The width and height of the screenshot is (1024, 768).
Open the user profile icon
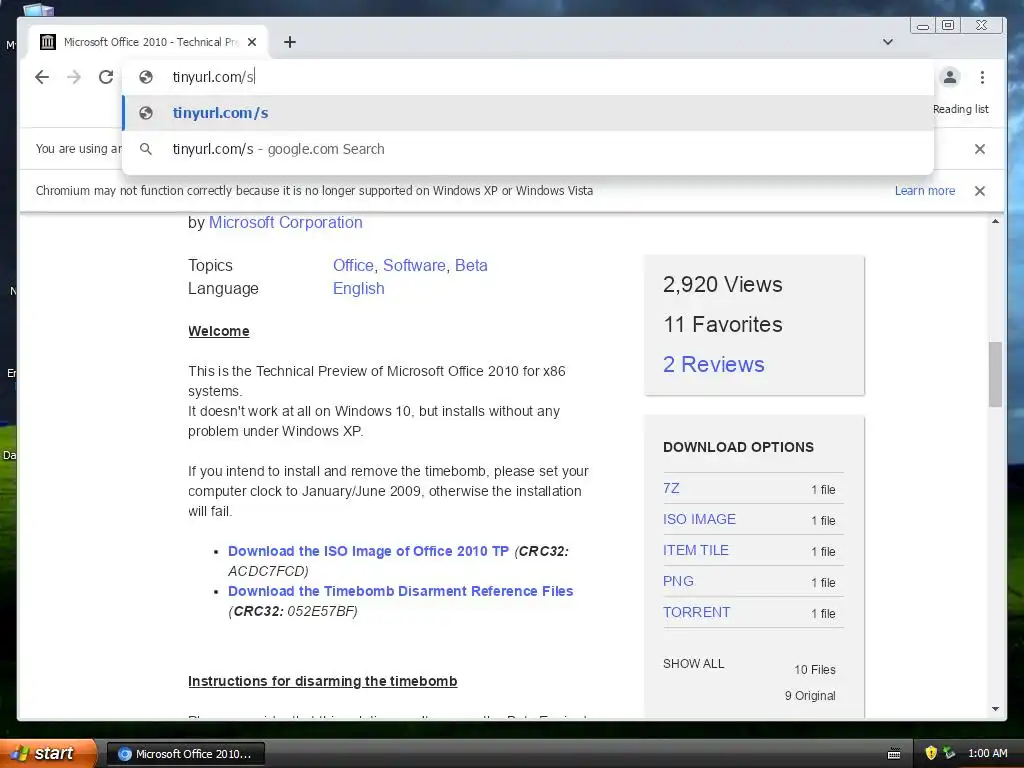tap(950, 77)
